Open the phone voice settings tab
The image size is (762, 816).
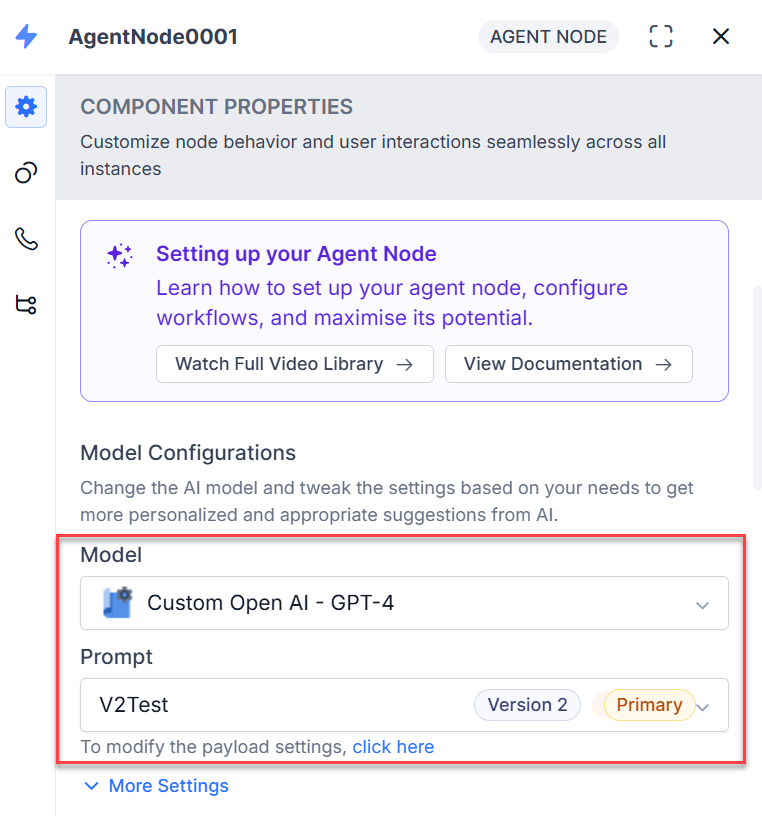[26, 239]
